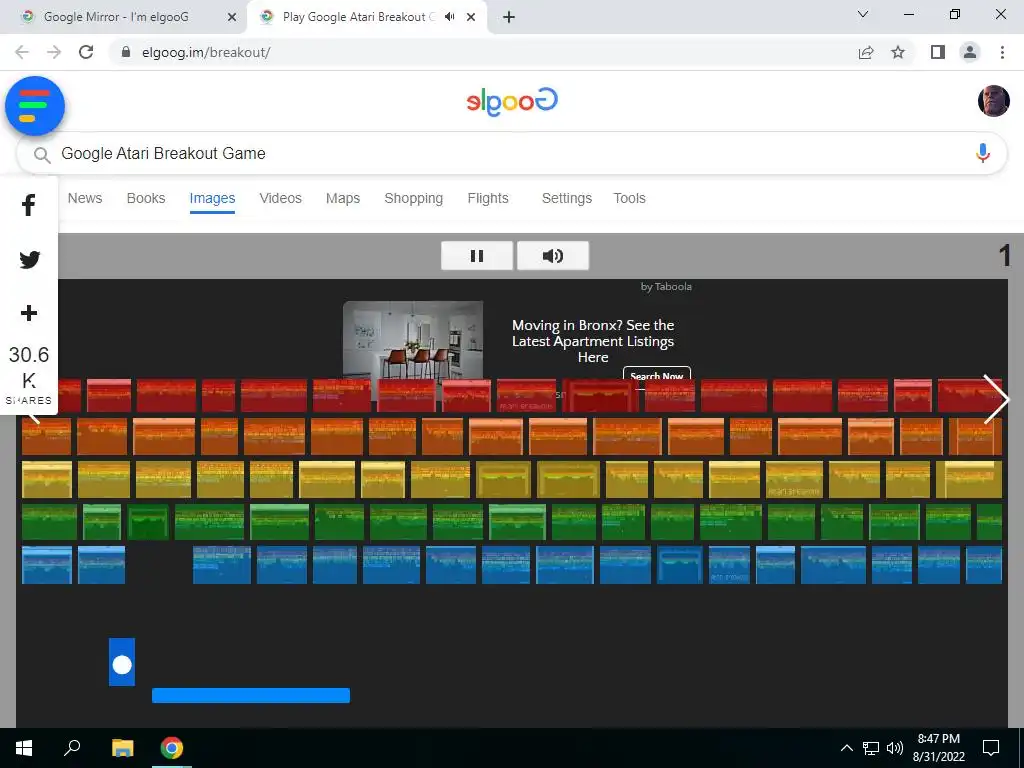The width and height of the screenshot is (1024, 768).
Task: Select the Images tab
Action: (x=212, y=198)
